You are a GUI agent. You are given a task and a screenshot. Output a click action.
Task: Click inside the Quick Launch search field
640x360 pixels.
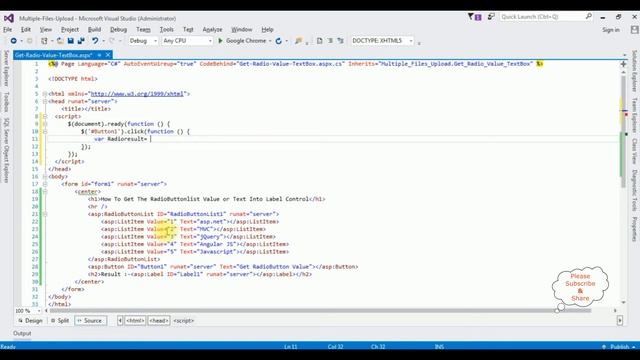coord(542,17)
